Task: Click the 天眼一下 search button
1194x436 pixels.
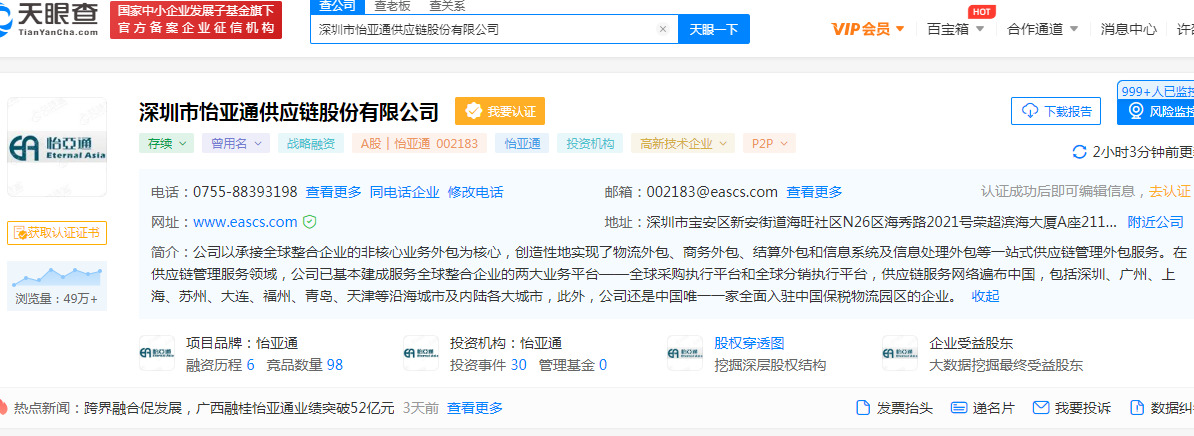Action: coord(714,30)
